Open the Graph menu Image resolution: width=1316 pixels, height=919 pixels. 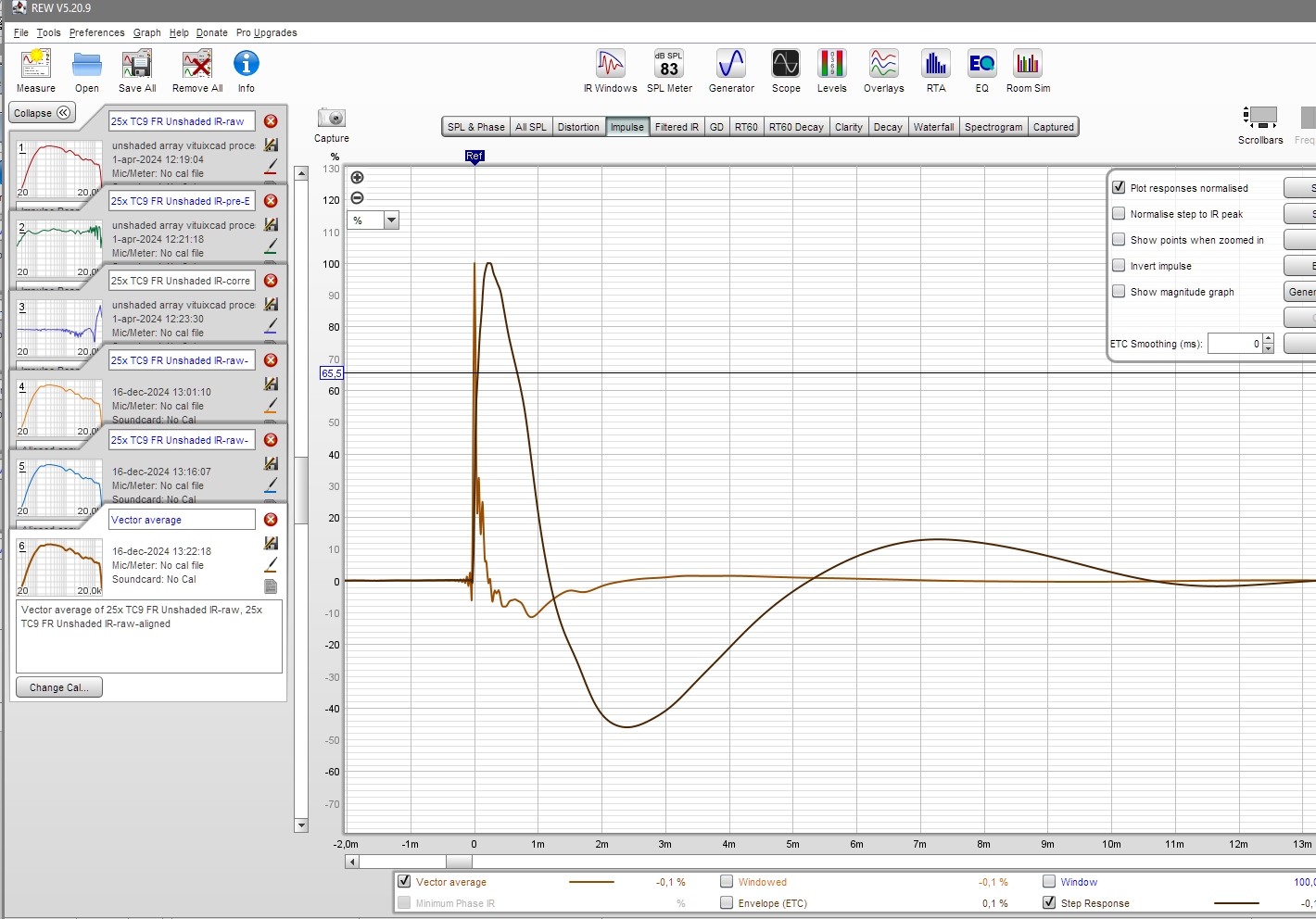147,32
